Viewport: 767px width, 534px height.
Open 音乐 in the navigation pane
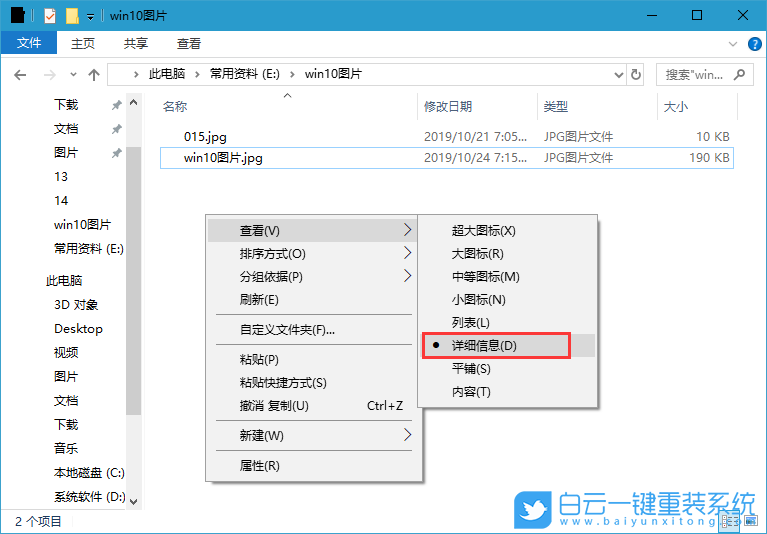point(66,448)
